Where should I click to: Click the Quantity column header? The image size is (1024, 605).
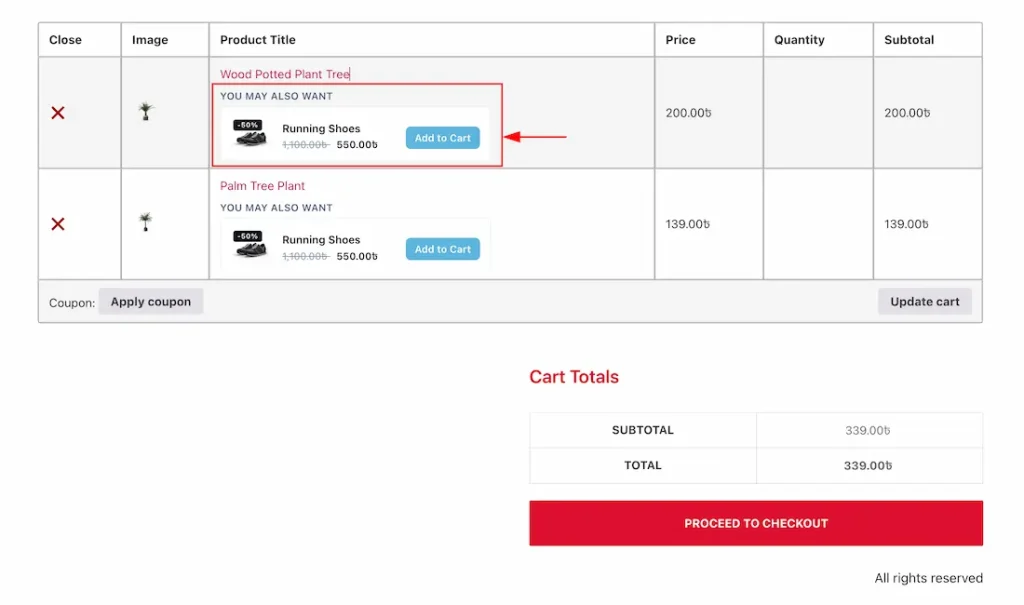(799, 40)
